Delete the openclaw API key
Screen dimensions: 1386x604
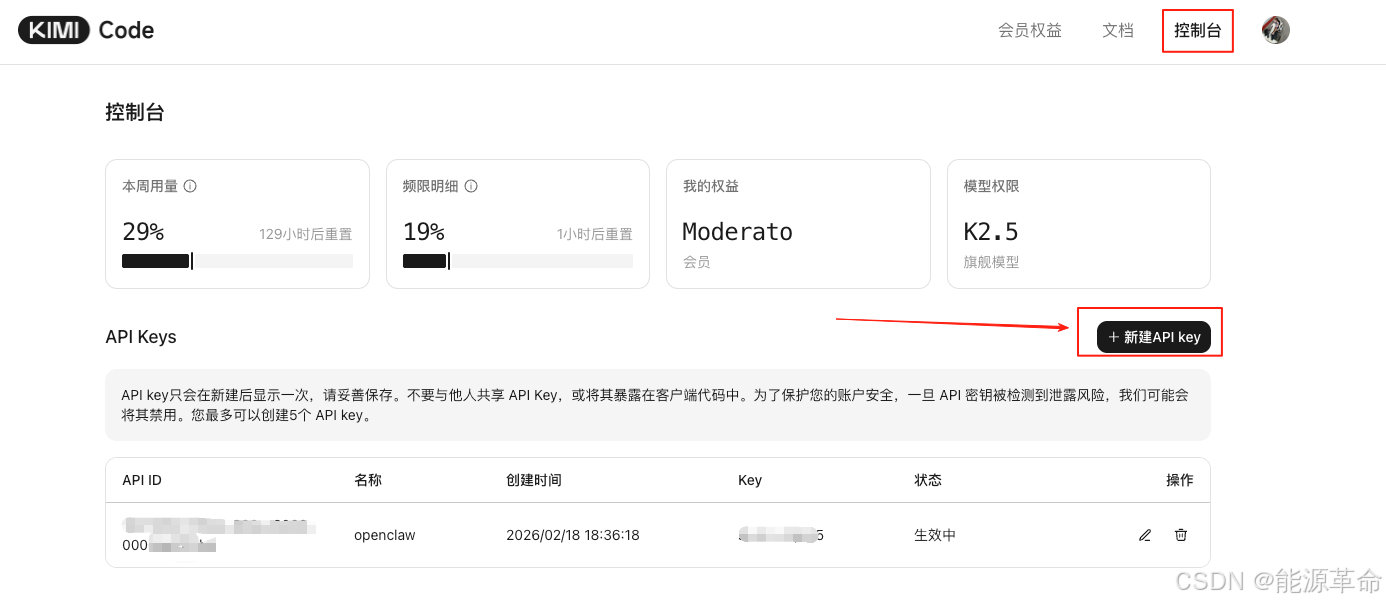1181,535
